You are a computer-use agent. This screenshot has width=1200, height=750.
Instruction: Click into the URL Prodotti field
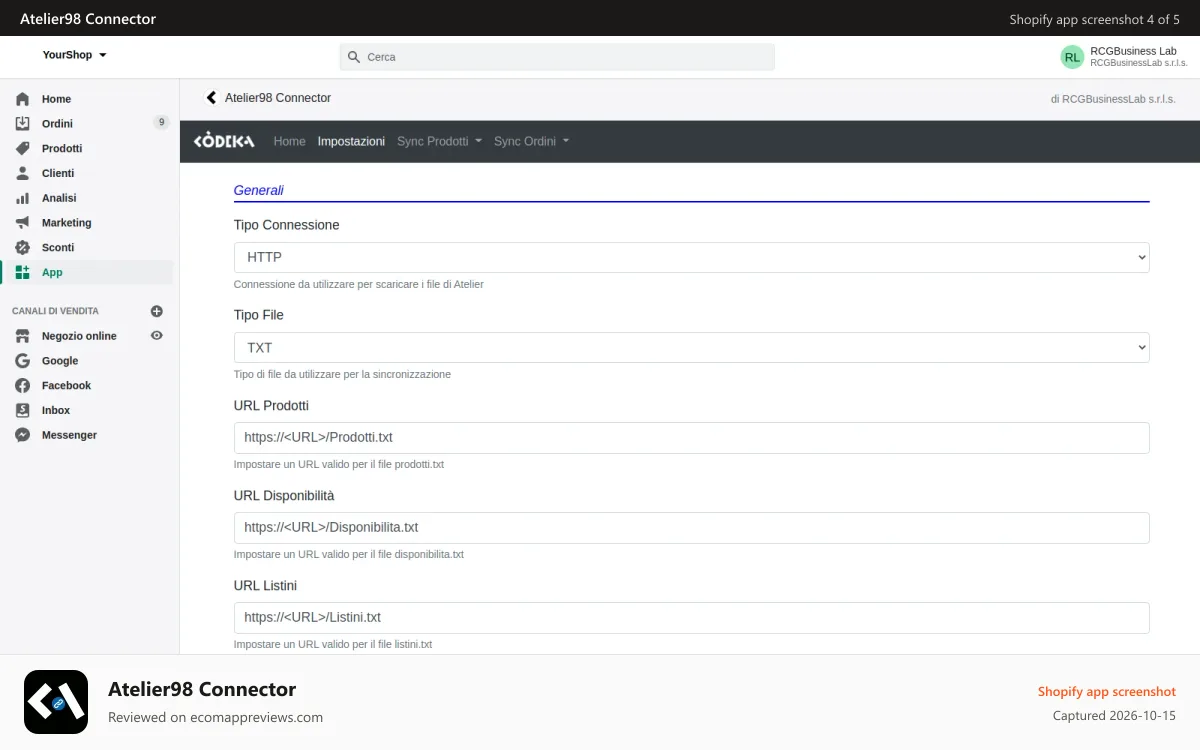(691, 437)
